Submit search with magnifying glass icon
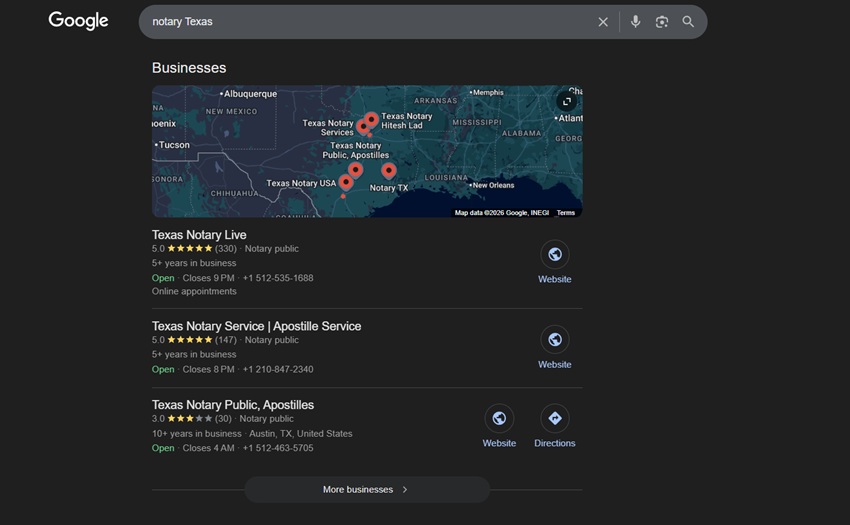Screen dimensions: 850x525 [688, 22]
